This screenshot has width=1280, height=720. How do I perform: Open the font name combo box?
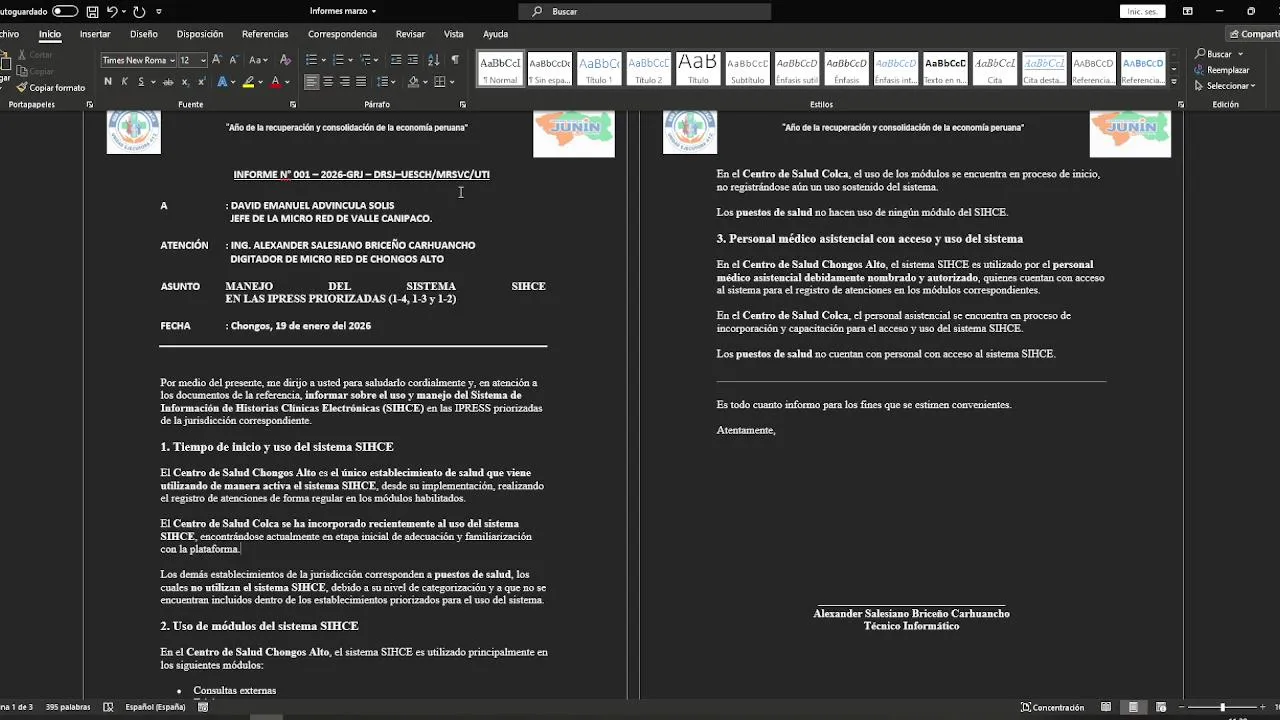pos(139,60)
